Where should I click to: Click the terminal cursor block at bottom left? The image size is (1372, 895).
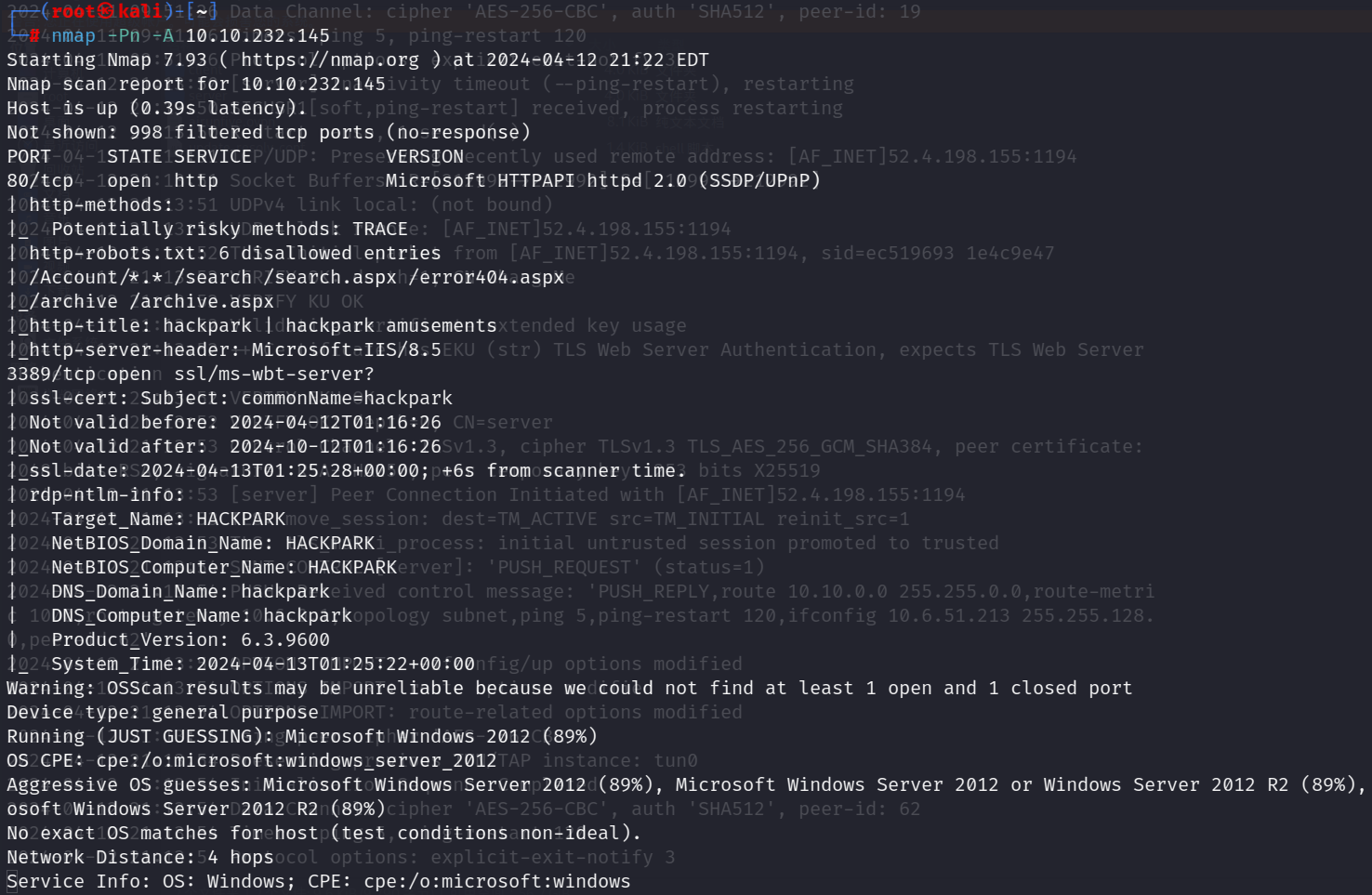[12, 881]
